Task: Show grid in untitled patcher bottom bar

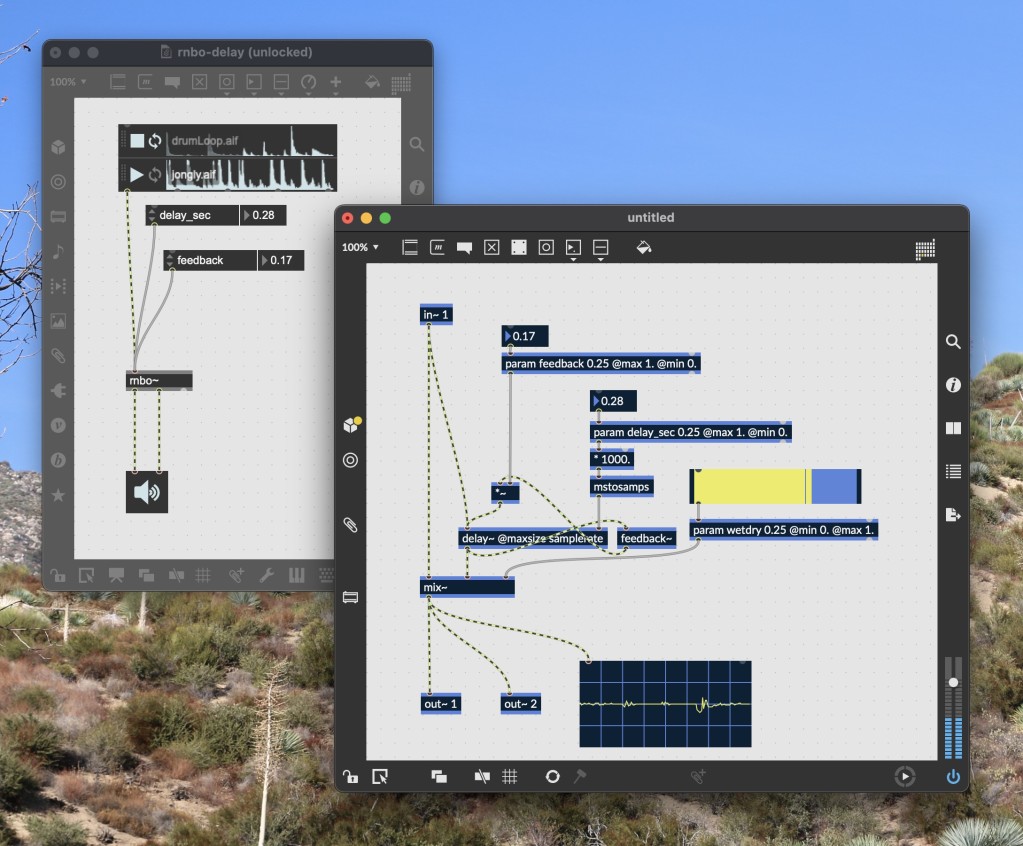Action: pos(509,776)
